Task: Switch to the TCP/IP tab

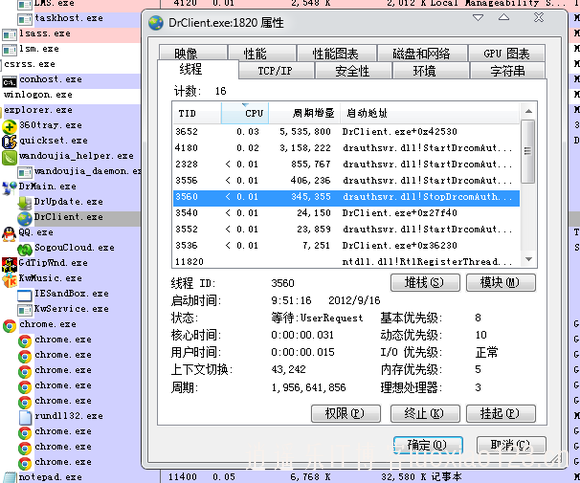Action: pyautogui.click(x=276, y=70)
